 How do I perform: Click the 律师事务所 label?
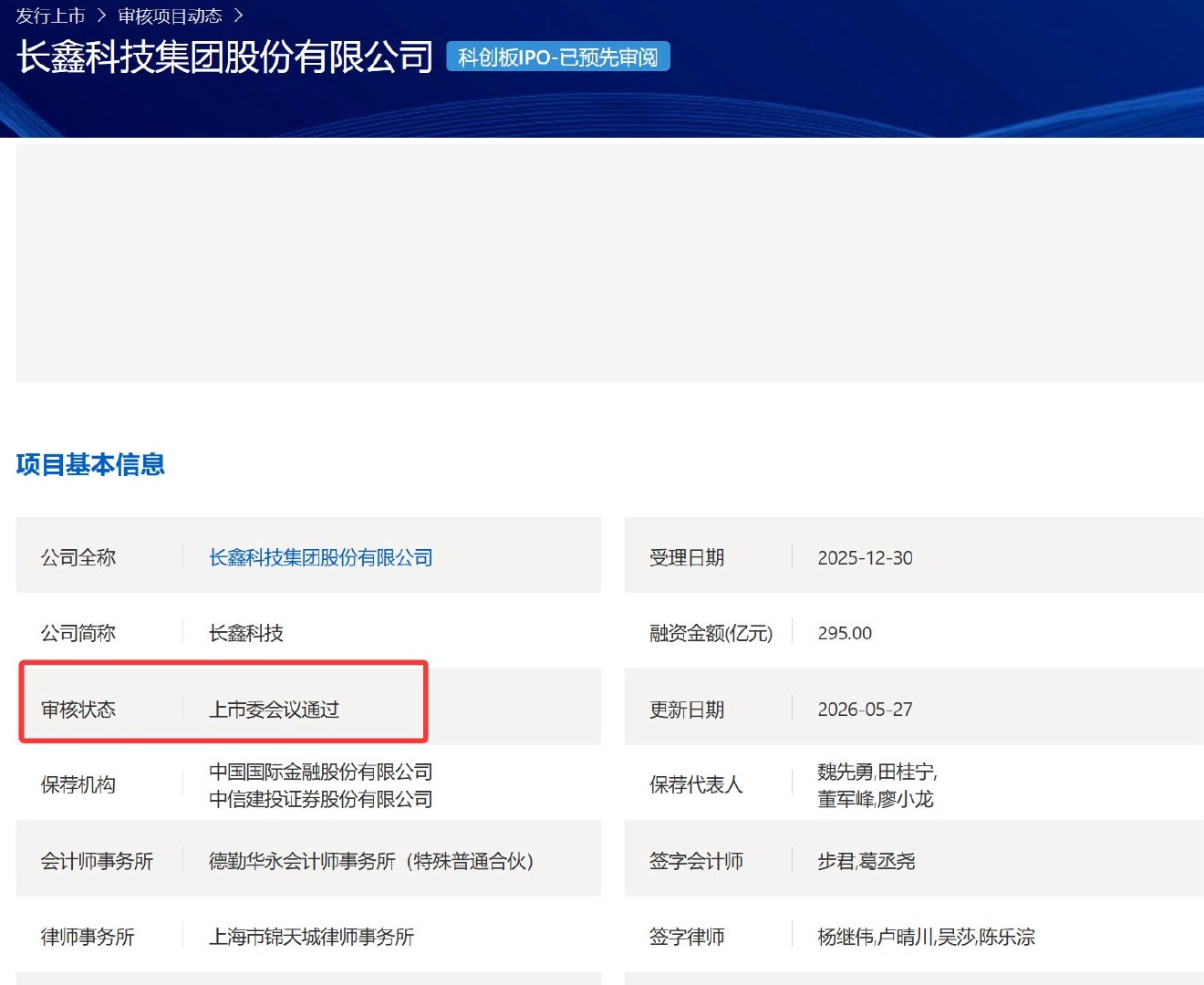coord(88,937)
